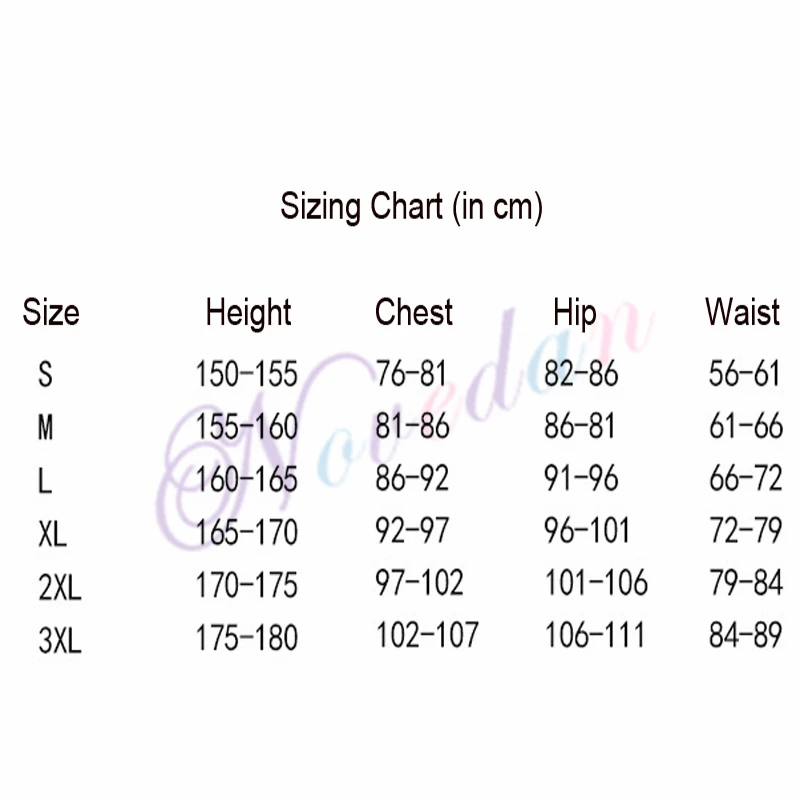Select the L size row label
The width and height of the screenshot is (800, 800).
45,481
